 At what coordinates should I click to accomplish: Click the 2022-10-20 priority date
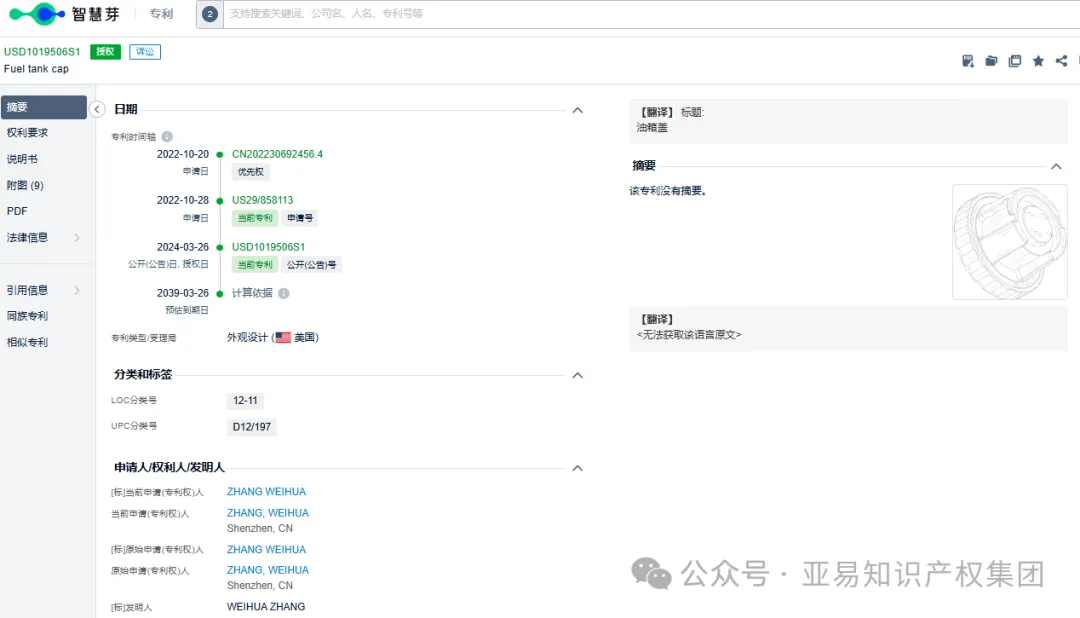pyautogui.click(x=183, y=154)
